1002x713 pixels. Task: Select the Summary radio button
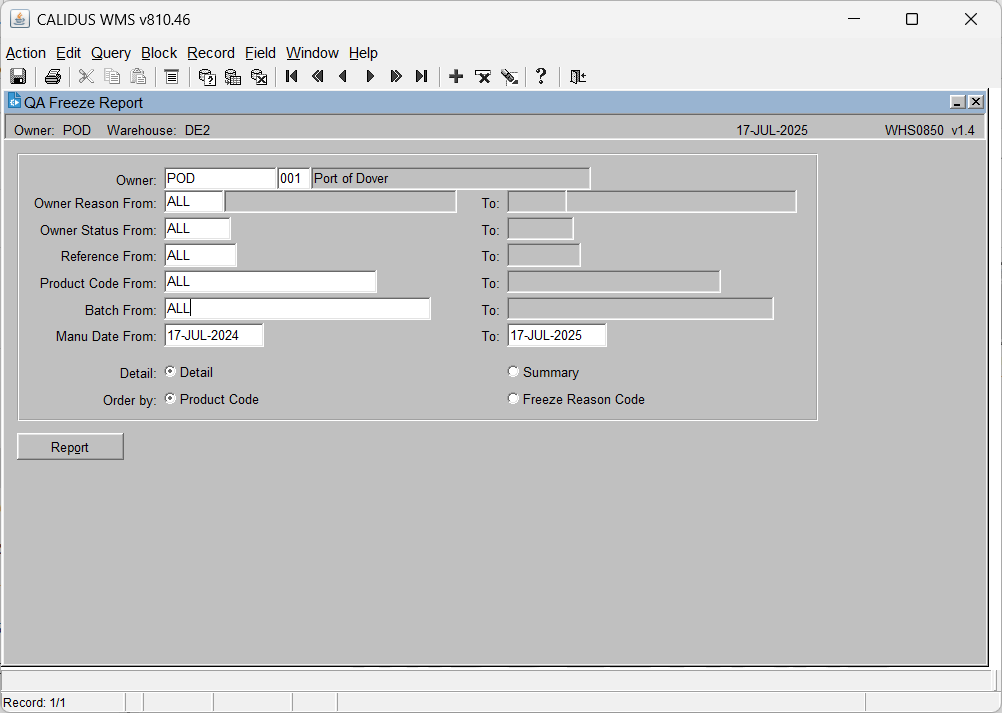(513, 371)
